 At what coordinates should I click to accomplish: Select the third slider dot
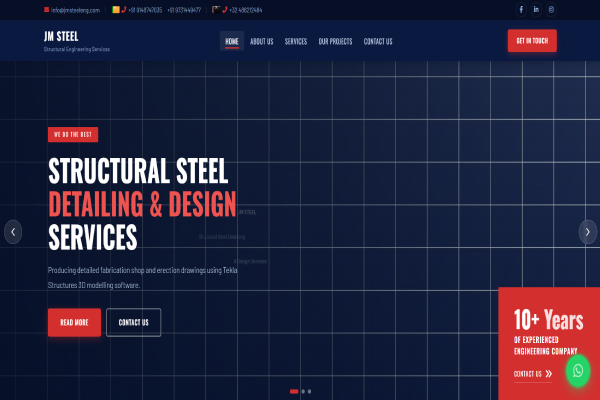pos(310,392)
